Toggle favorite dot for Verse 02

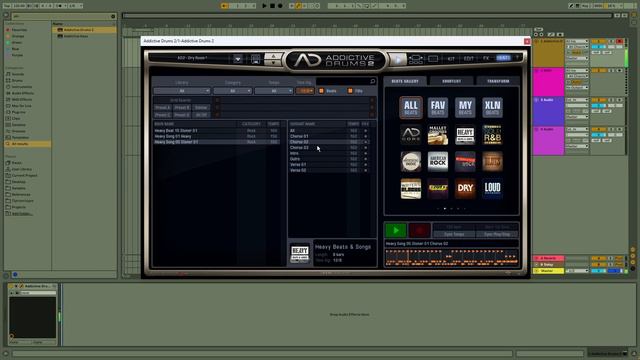coord(365,170)
